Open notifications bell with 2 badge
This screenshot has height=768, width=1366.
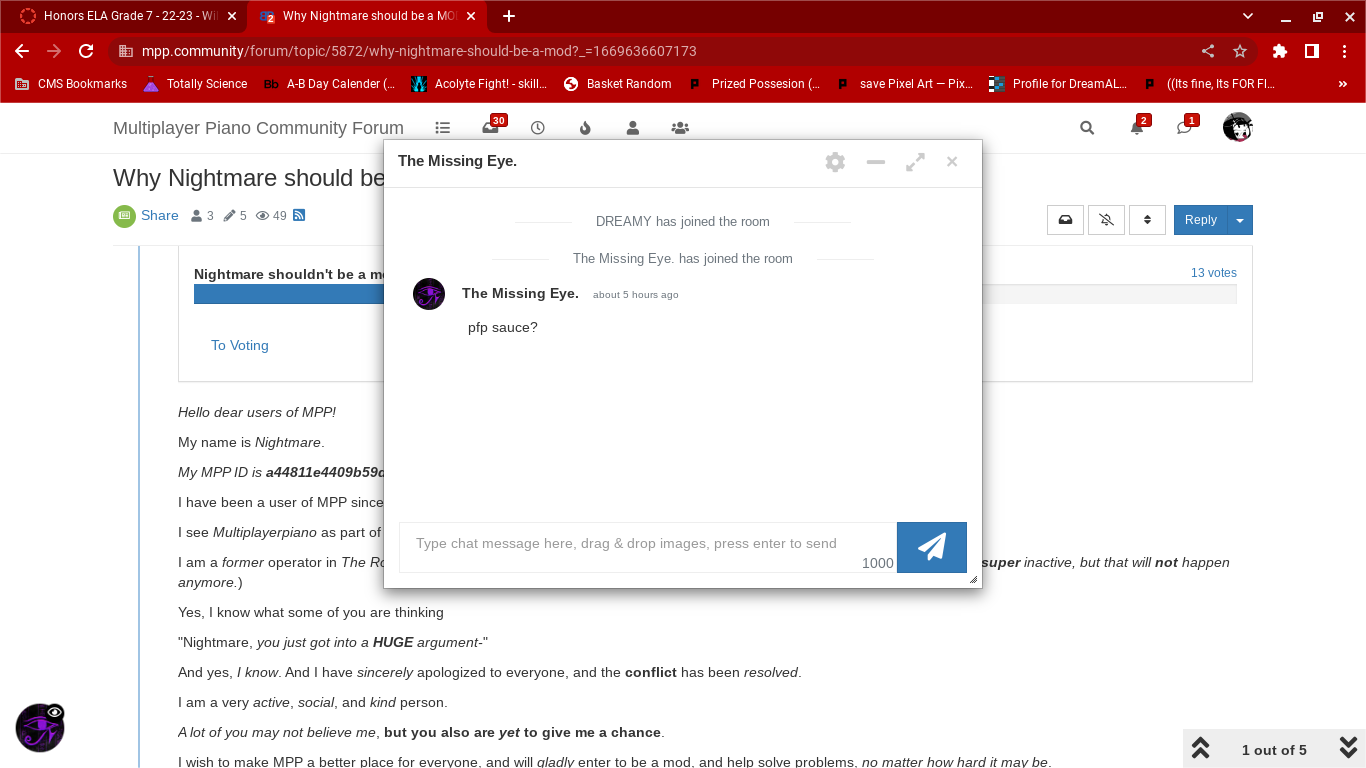click(x=1138, y=126)
